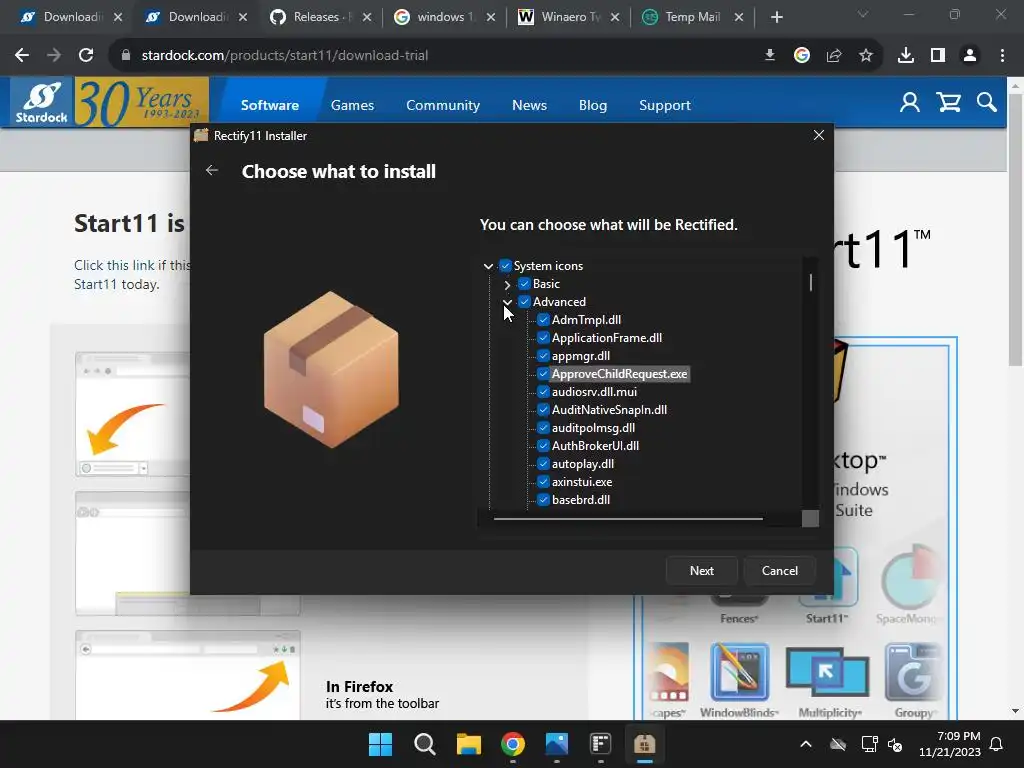Uncheck autoplay.dll checkbox
This screenshot has width=1024, height=768.
coord(543,464)
